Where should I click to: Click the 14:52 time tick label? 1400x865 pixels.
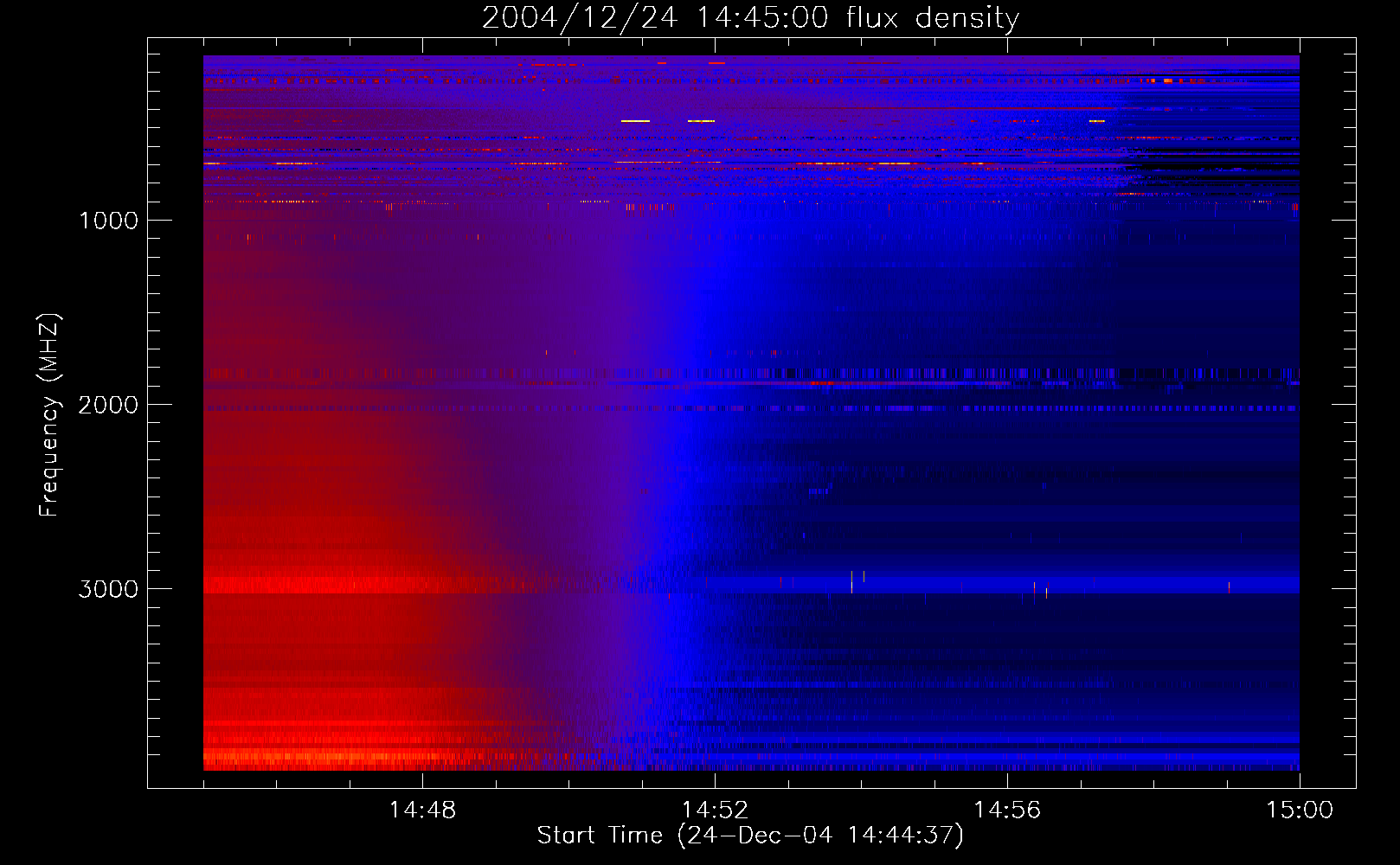(x=715, y=811)
